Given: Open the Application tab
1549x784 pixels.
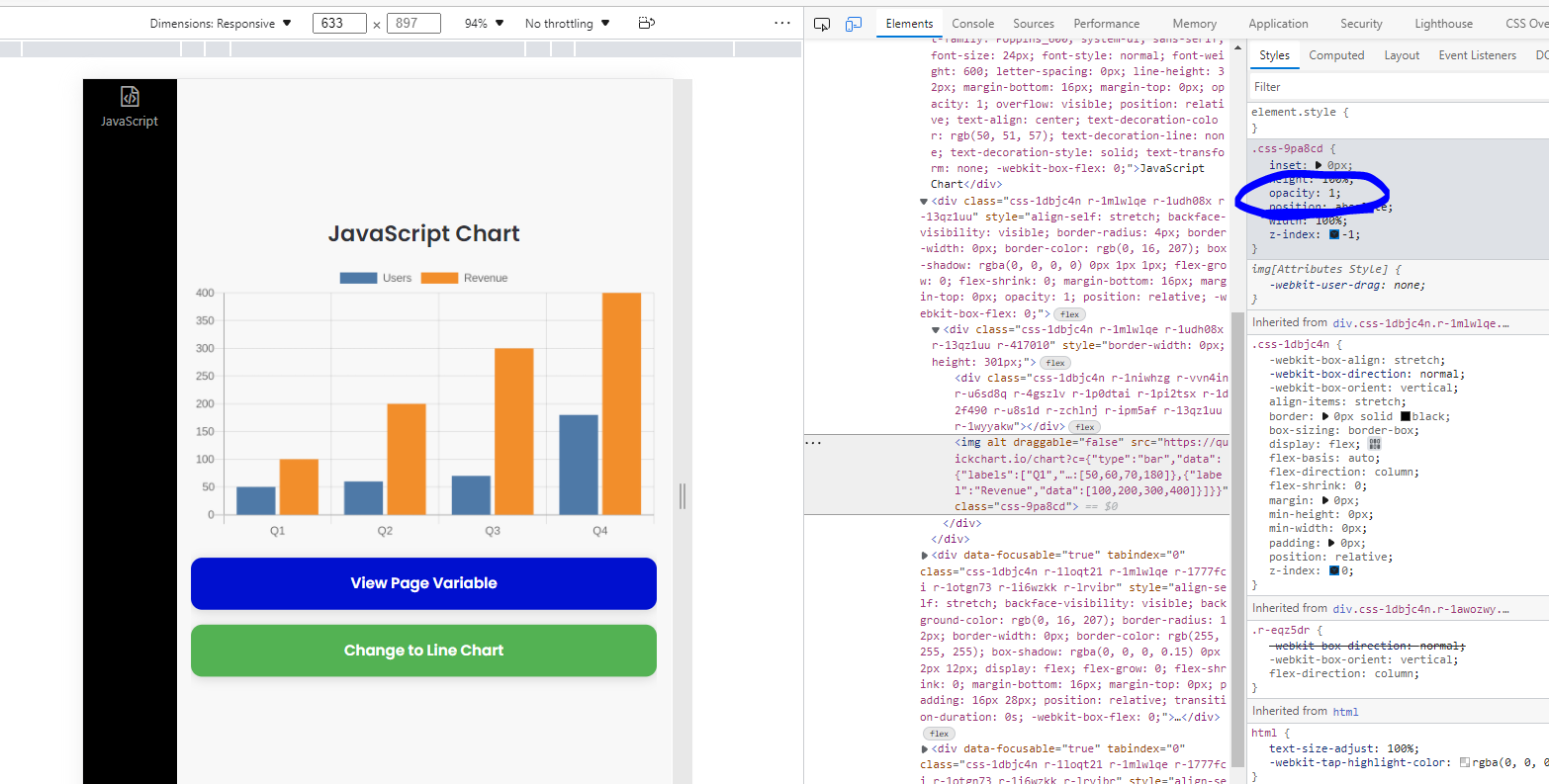Looking at the screenshot, I should point(1278,24).
